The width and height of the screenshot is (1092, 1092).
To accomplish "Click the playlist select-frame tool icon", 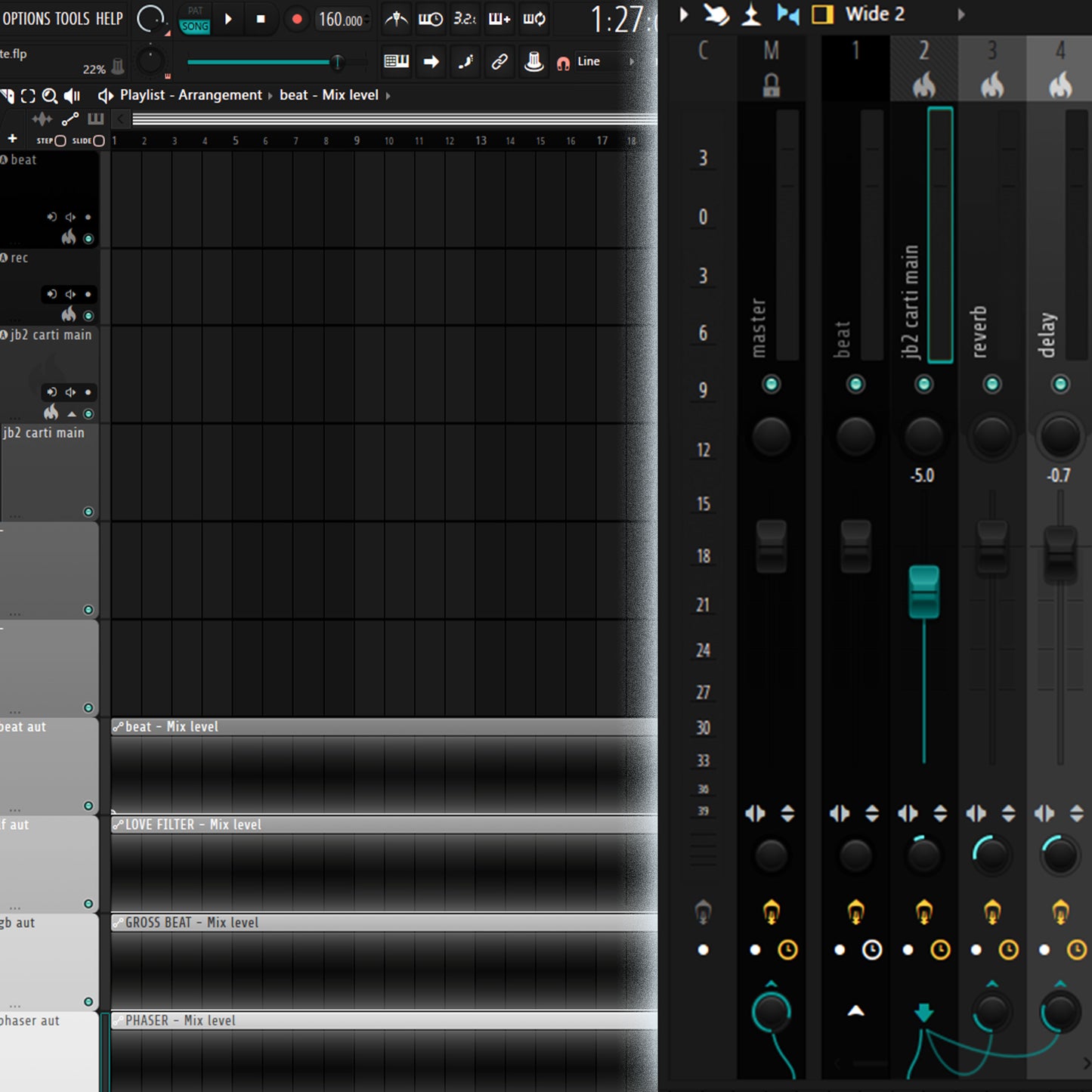I will pos(28,96).
